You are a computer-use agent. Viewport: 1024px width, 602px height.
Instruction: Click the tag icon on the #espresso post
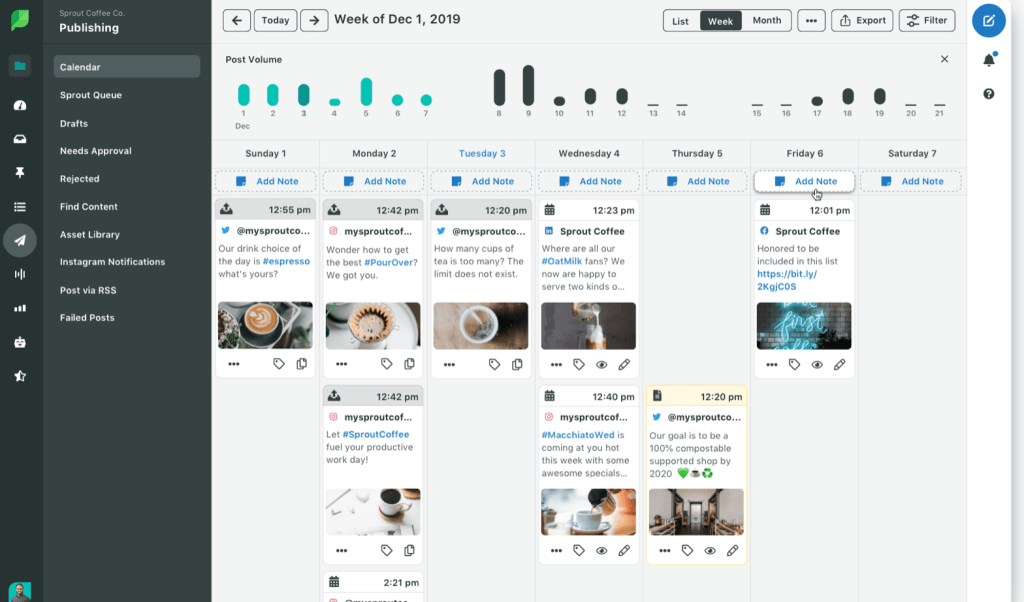click(279, 364)
